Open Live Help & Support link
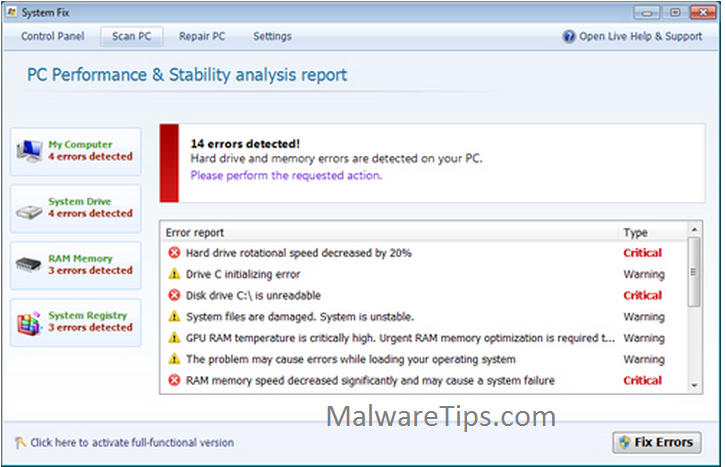The width and height of the screenshot is (726, 467). [640, 37]
